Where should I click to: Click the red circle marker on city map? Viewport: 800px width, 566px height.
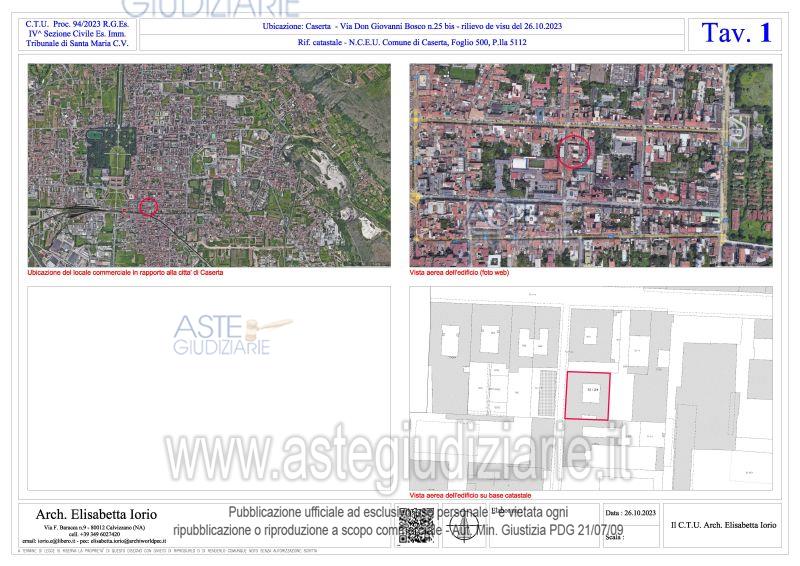pyautogui.click(x=148, y=207)
